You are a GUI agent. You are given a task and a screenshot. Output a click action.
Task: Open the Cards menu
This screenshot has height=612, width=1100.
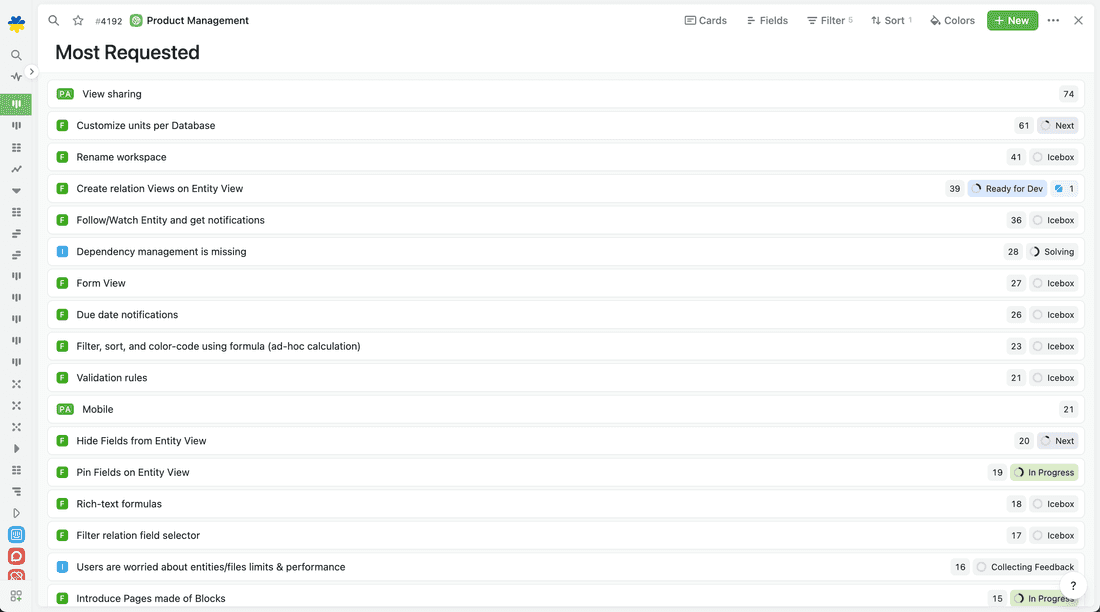(706, 20)
